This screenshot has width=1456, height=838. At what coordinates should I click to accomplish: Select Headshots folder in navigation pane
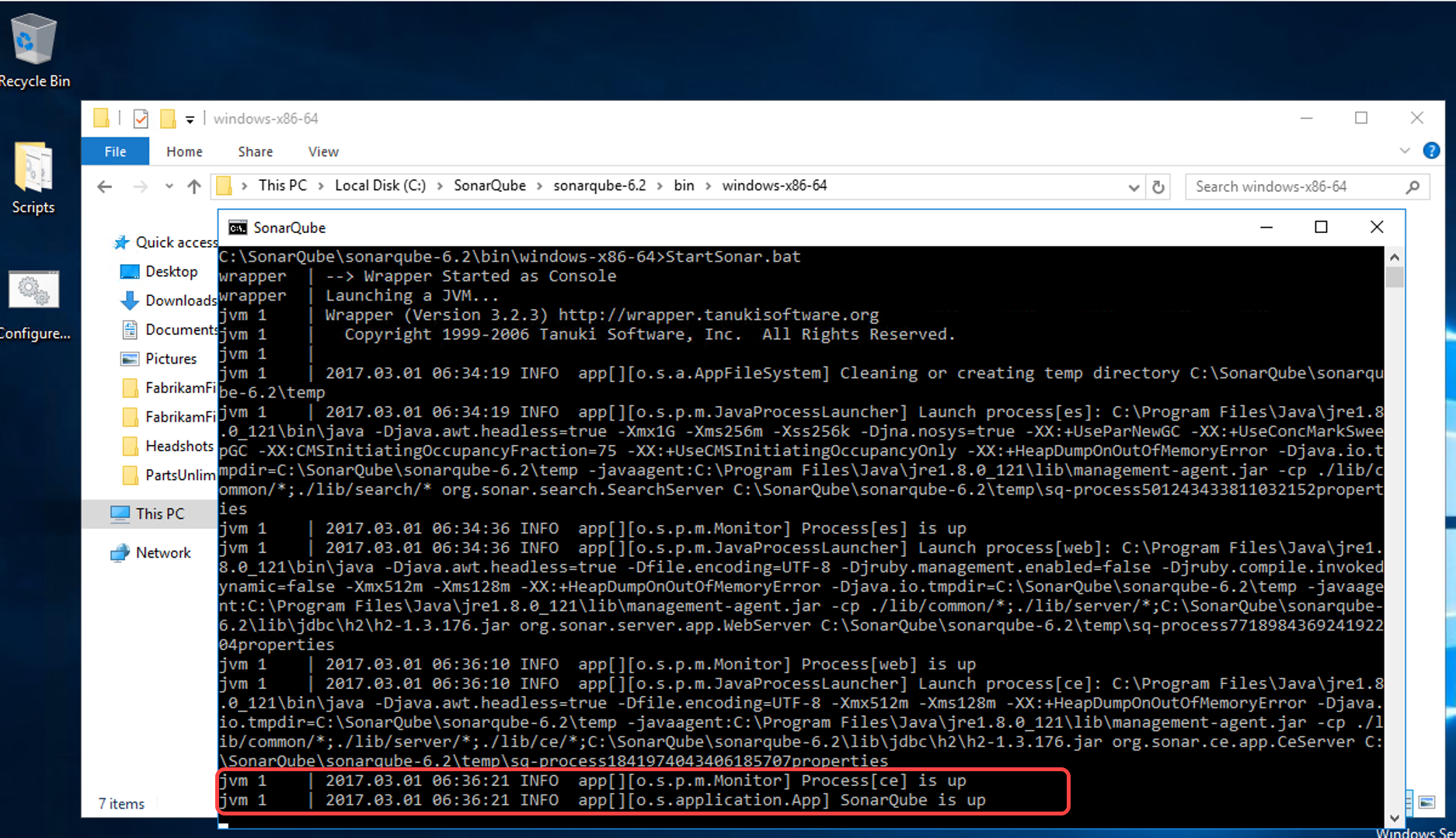coord(169,446)
